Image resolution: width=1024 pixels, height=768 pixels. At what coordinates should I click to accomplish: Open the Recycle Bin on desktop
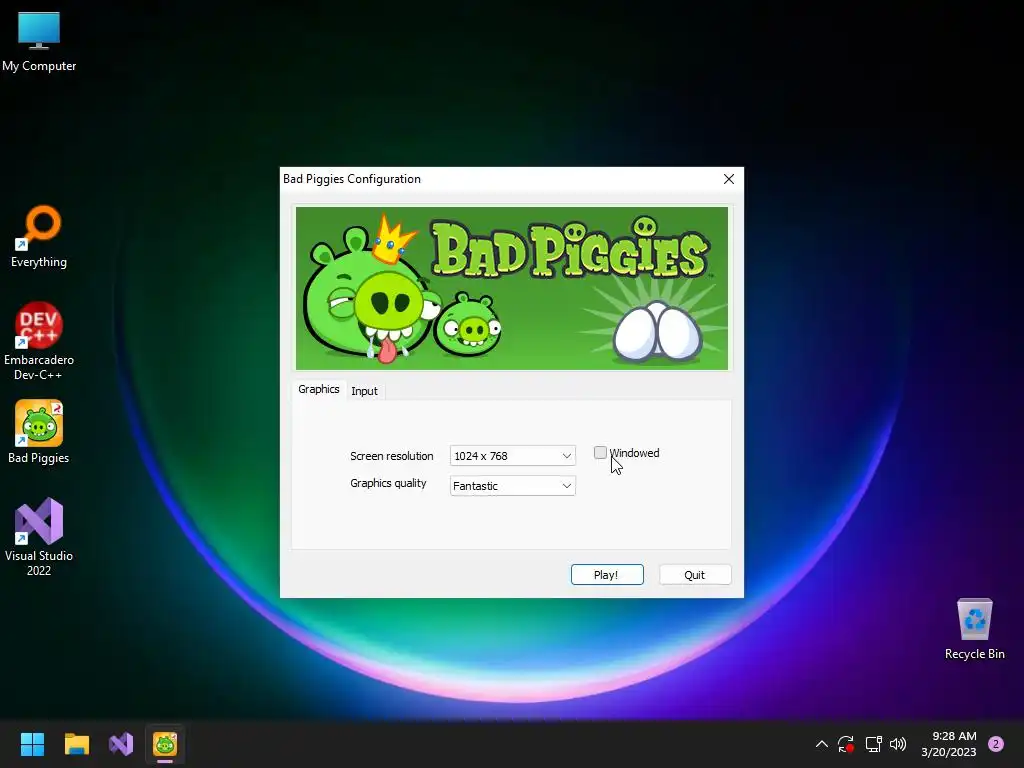(974, 628)
